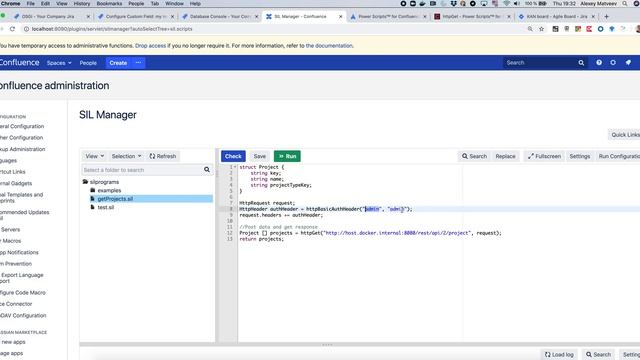Open Run Configuration
The image size is (640, 360).
pos(619,156)
